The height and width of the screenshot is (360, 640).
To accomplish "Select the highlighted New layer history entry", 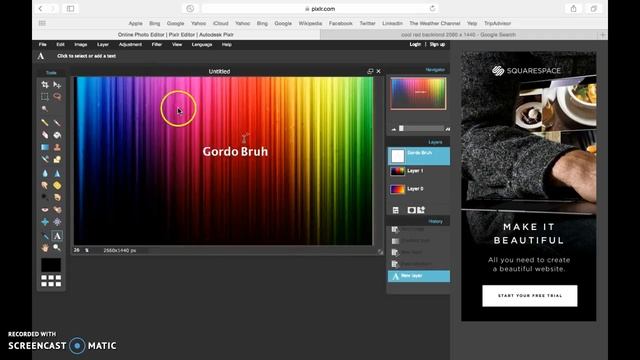I will pos(419,276).
